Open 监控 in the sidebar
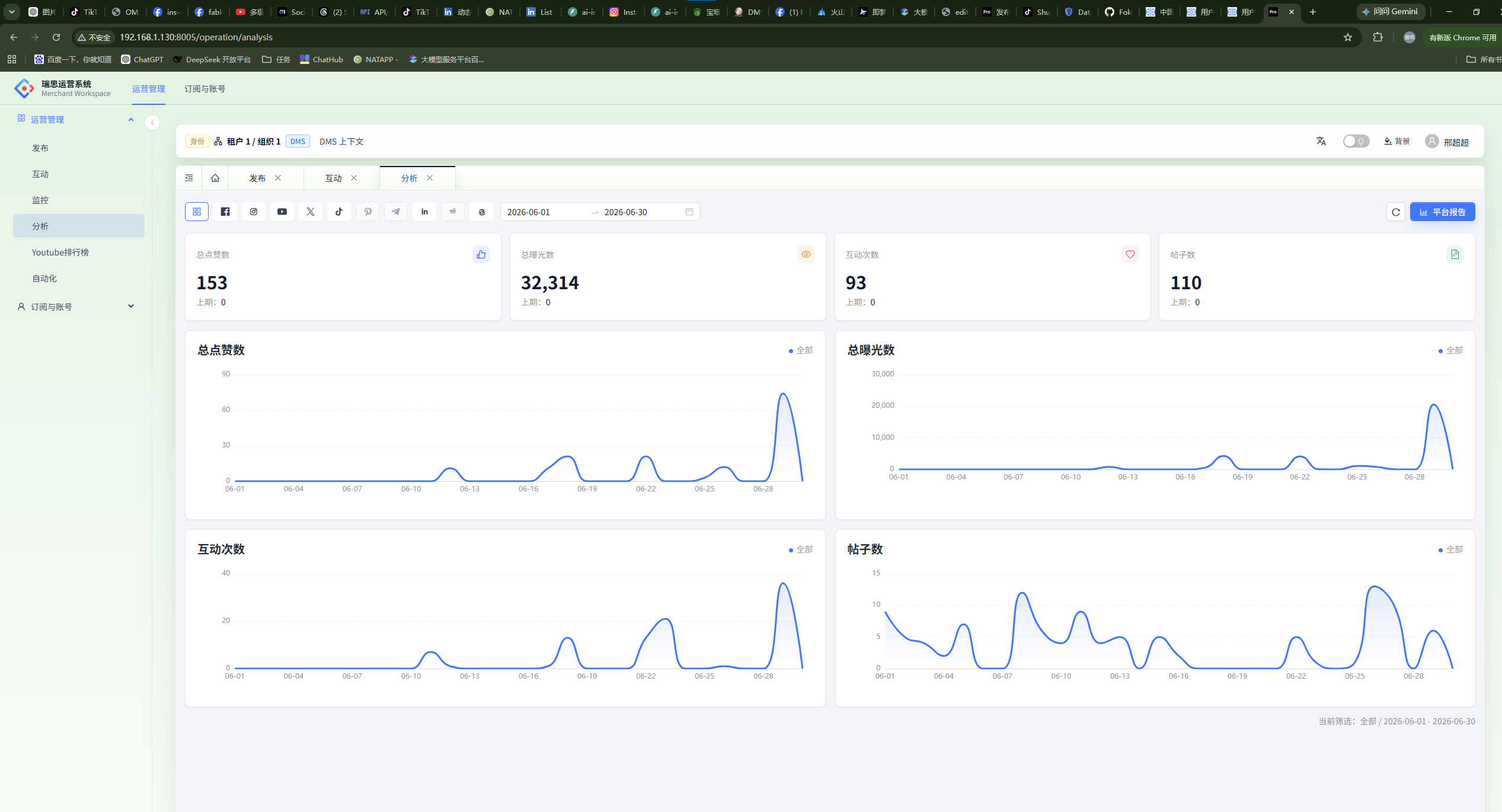Screen dimensions: 1502x812 pyautogui.click(x=78, y=200)
